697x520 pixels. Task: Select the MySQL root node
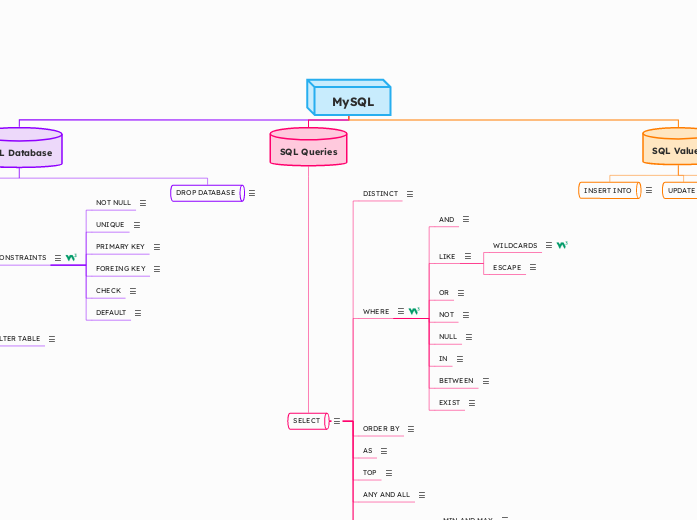[x=349, y=101]
